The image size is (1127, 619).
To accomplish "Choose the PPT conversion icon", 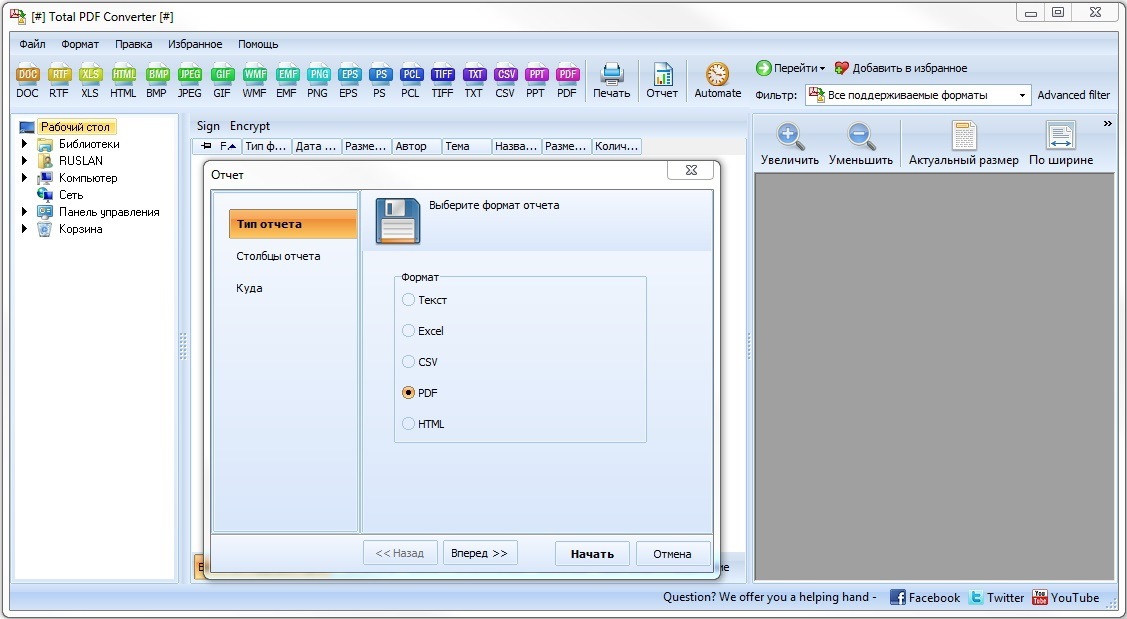I will tap(536, 81).
